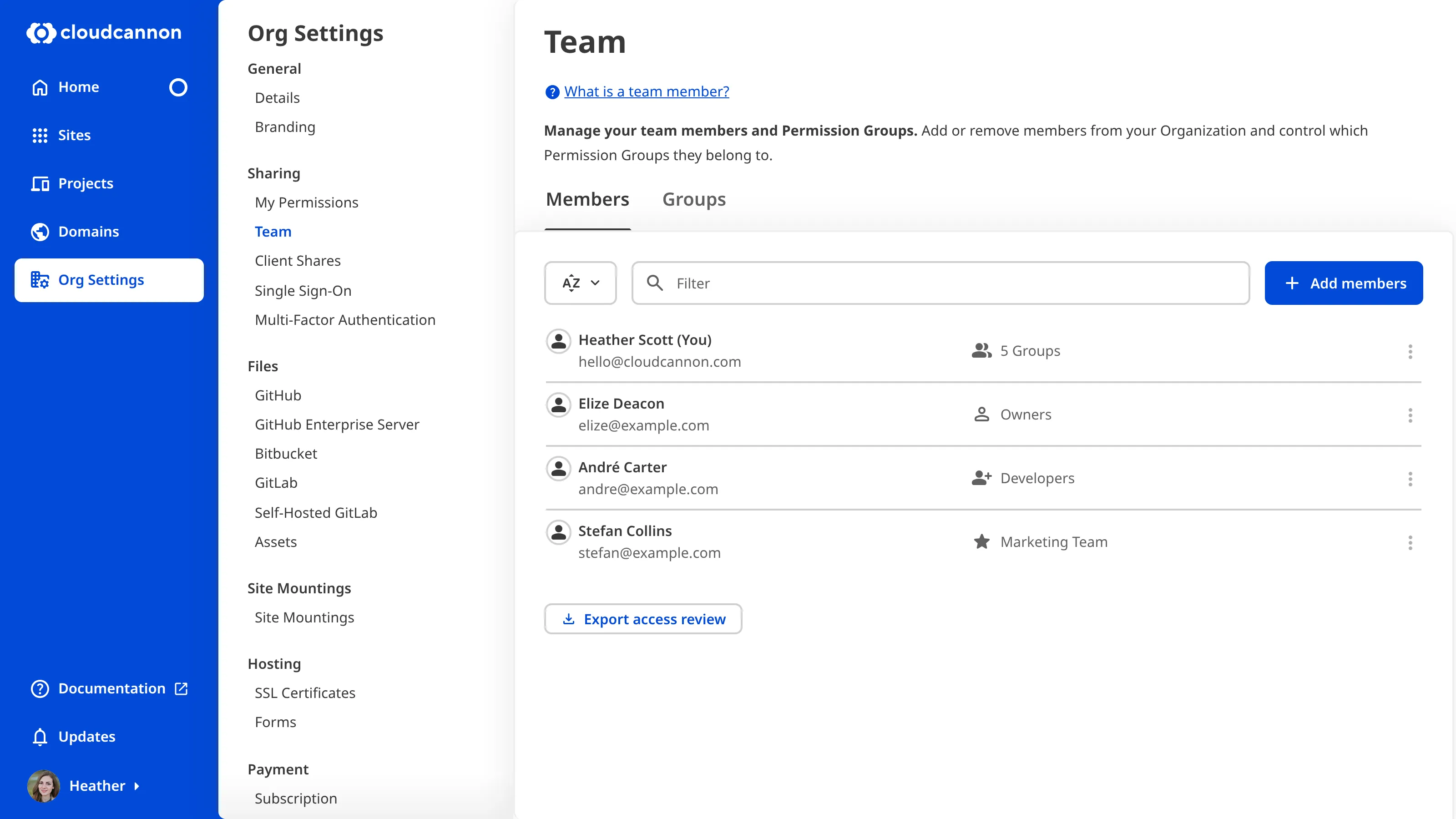Click the CloudCannon logo
1456x819 pixels.
pyautogui.click(x=104, y=32)
